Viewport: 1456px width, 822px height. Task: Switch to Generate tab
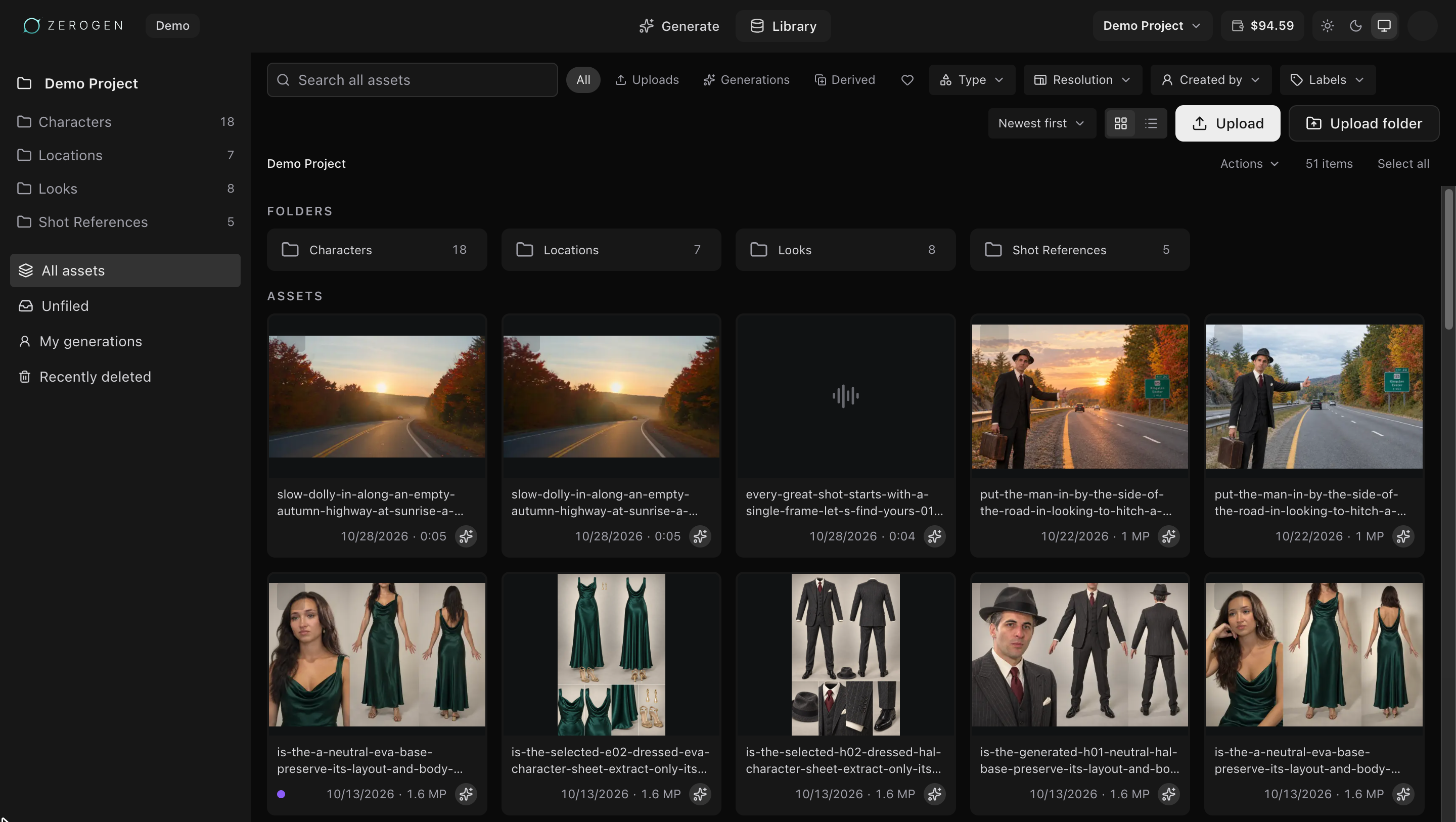(x=679, y=26)
